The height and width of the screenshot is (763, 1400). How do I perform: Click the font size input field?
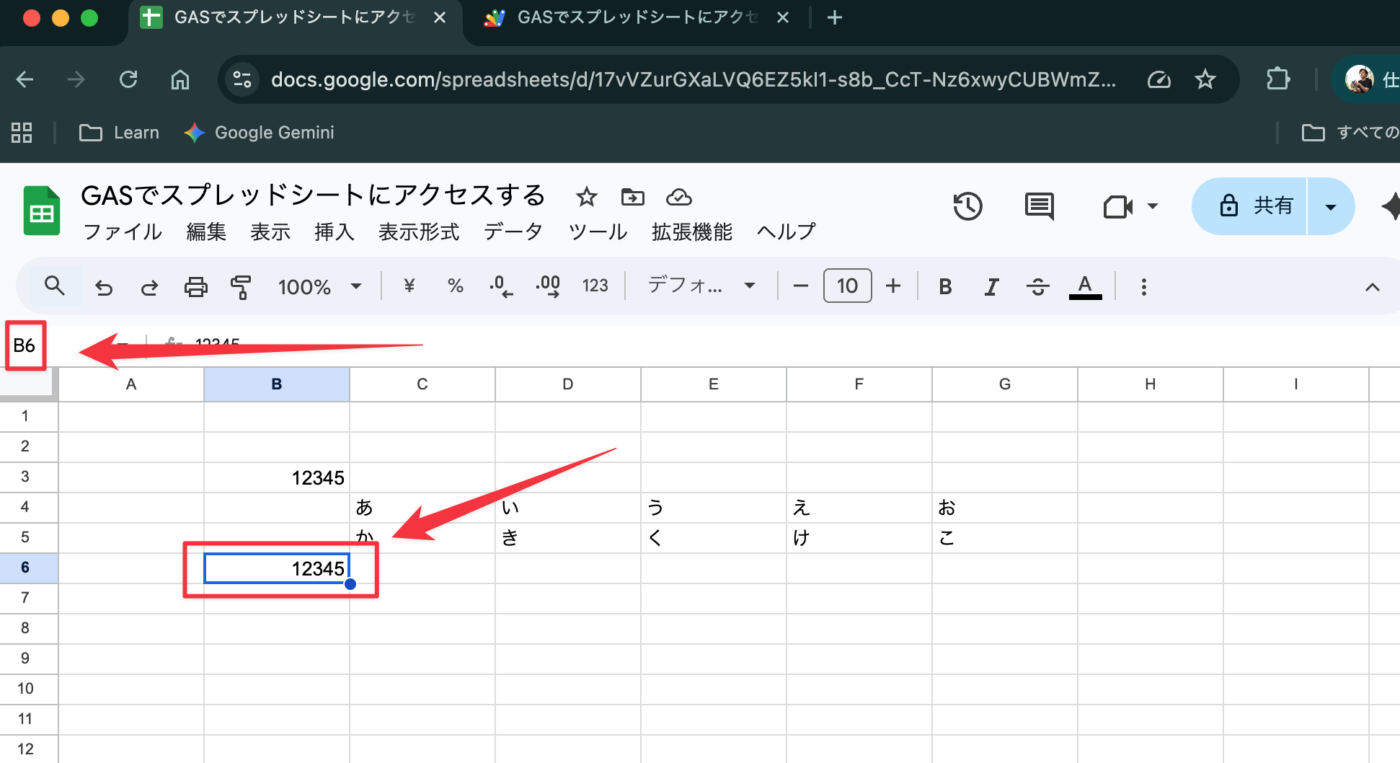coord(847,287)
